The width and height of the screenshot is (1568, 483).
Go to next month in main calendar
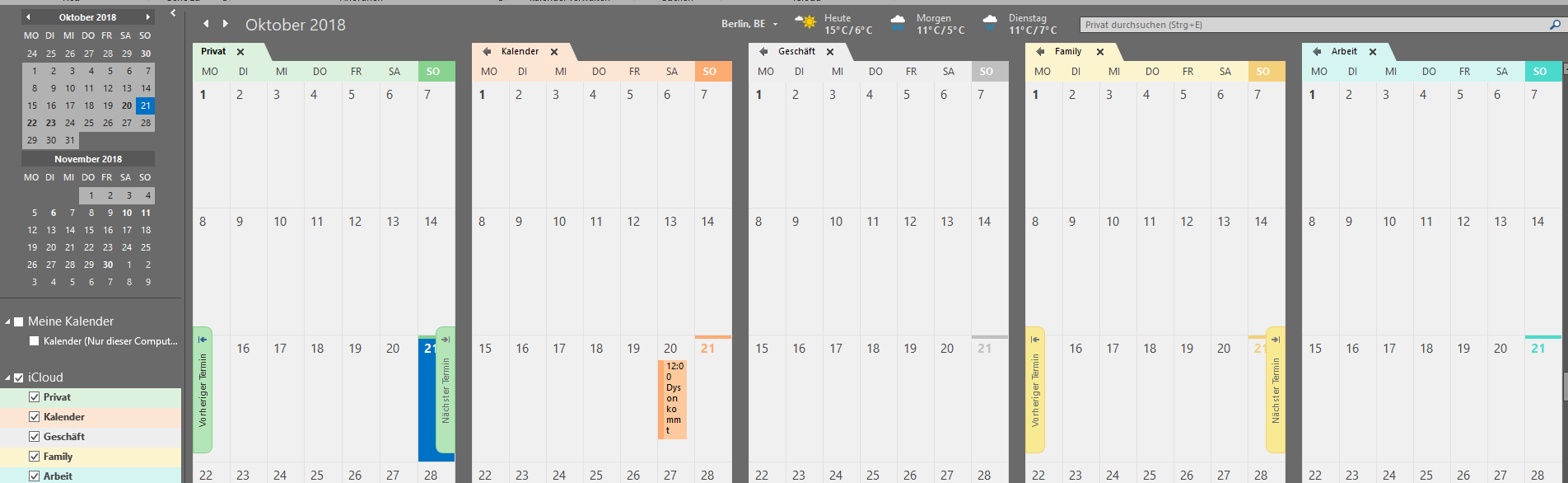pyautogui.click(x=226, y=24)
